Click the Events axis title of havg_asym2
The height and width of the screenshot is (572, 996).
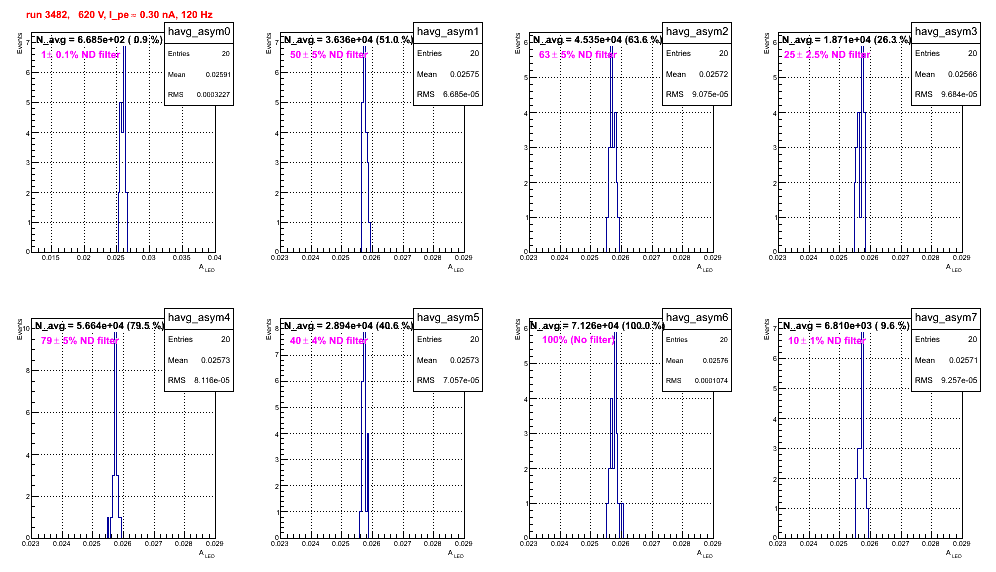coord(518,43)
